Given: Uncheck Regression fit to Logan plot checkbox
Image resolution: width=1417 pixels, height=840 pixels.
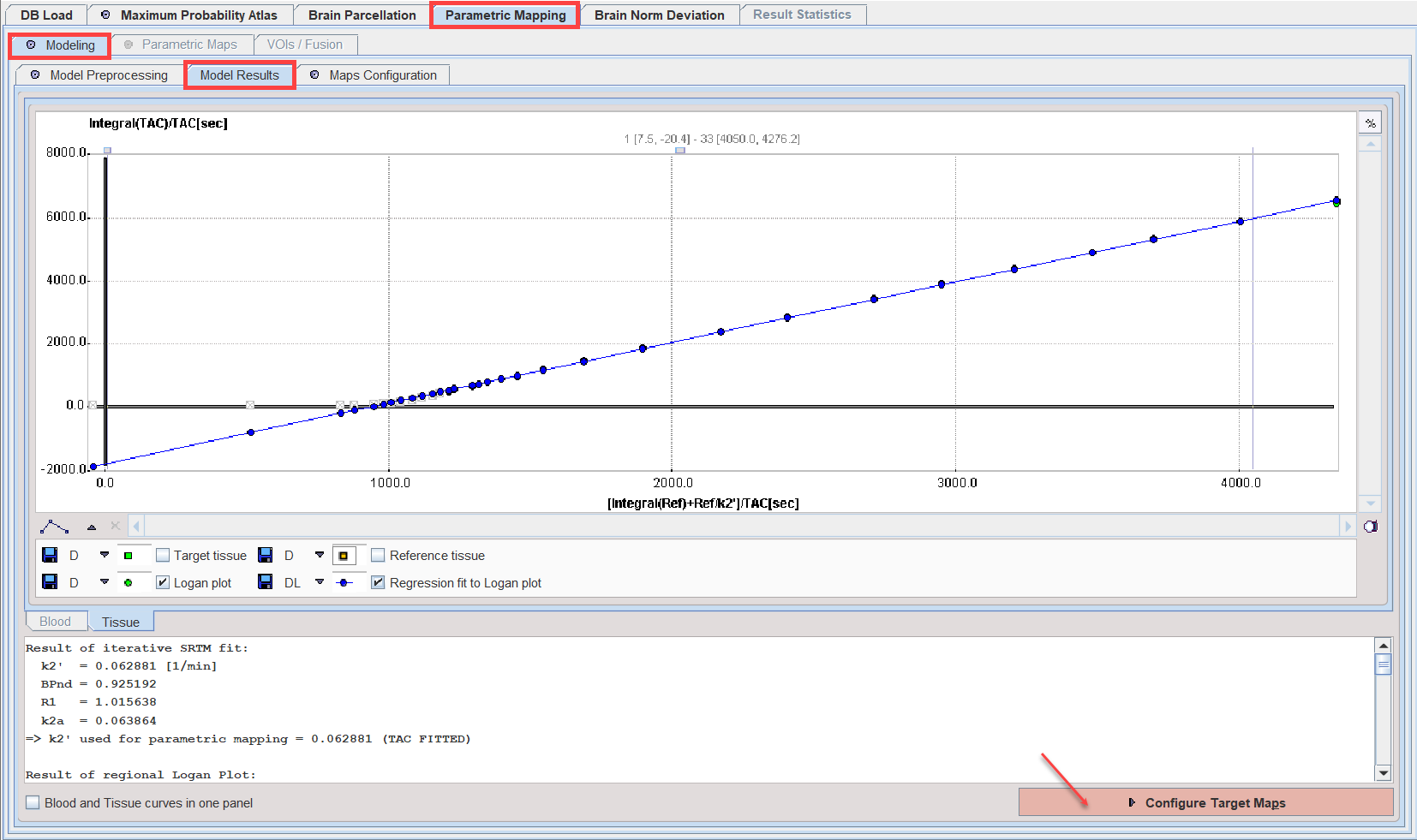Looking at the screenshot, I should [378, 582].
